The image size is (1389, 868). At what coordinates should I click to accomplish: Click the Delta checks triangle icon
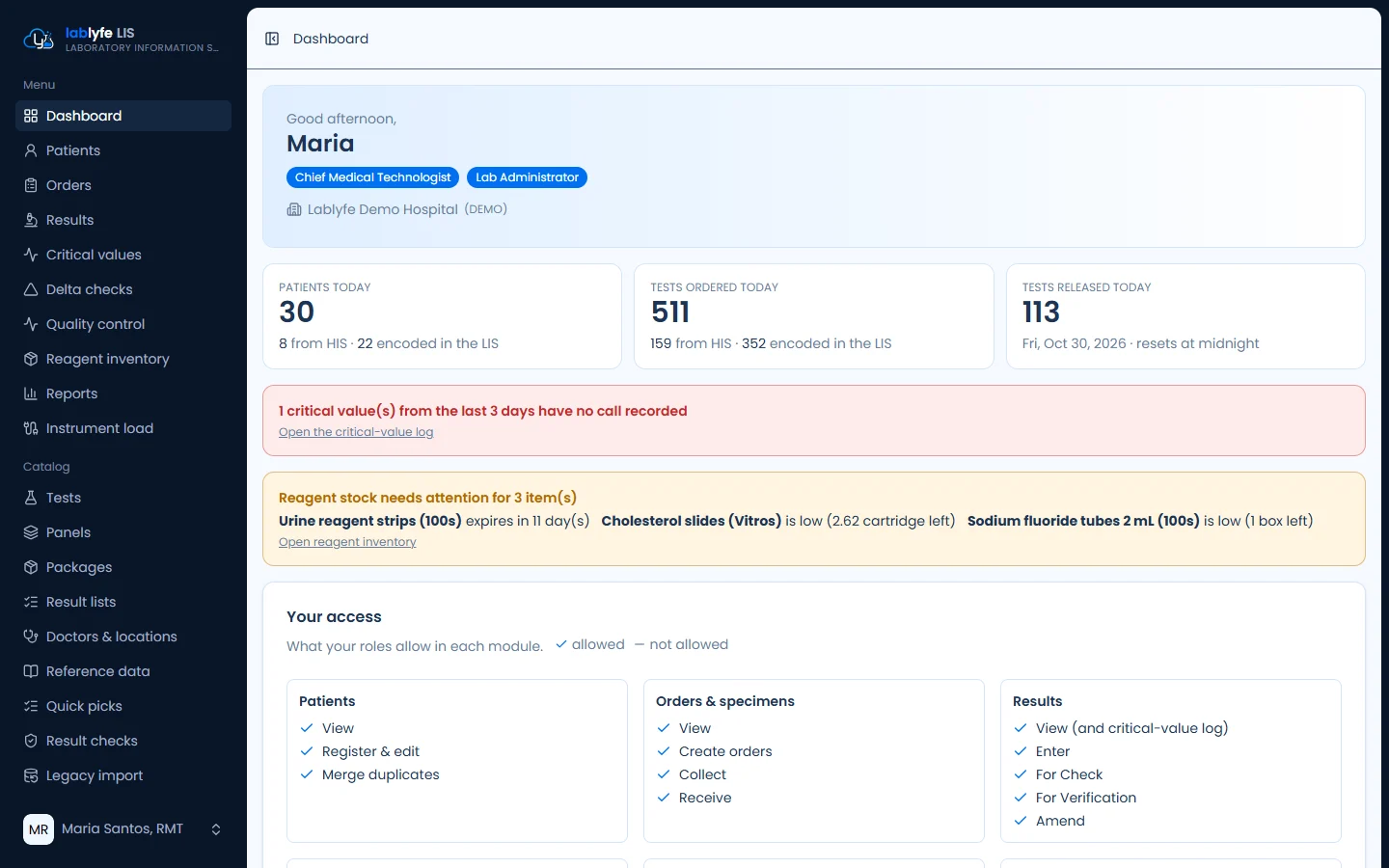pyautogui.click(x=31, y=289)
